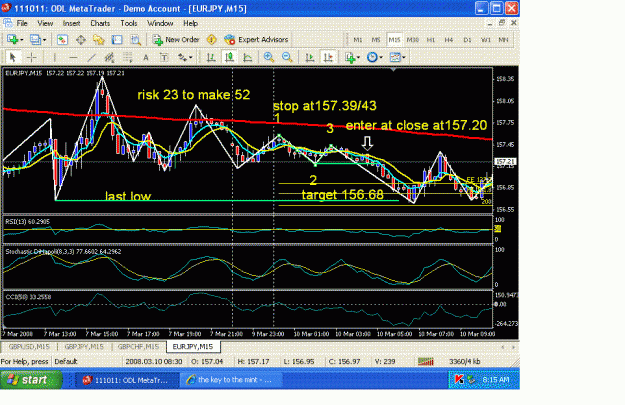This screenshot has height=405, width=625.
Task: Open the View menu
Action: 45,23
